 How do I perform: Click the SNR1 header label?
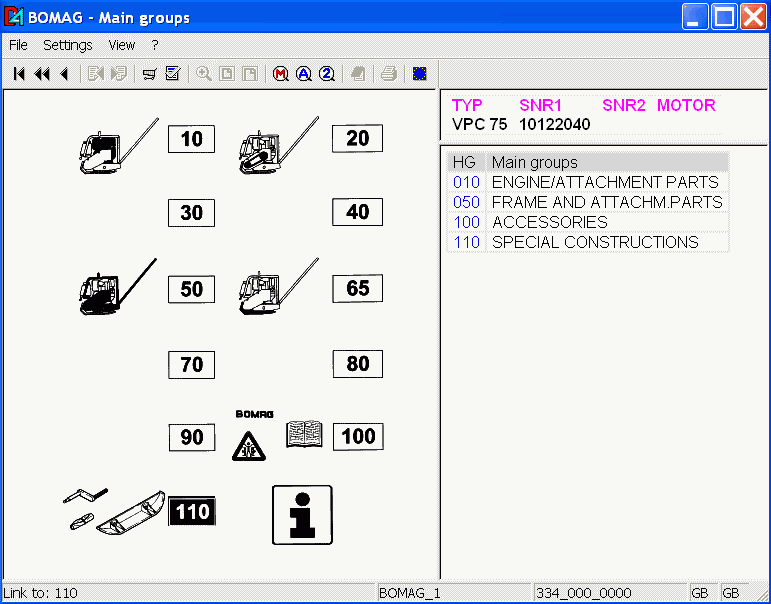tap(540, 105)
